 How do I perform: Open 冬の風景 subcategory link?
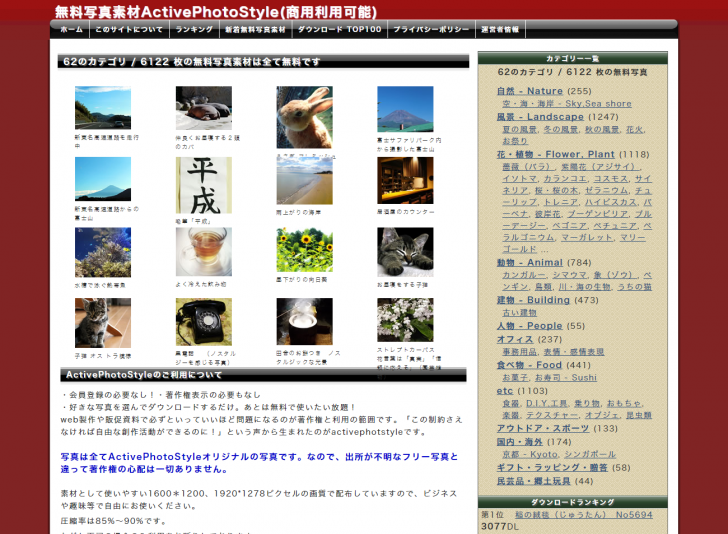pyautogui.click(x=561, y=130)
